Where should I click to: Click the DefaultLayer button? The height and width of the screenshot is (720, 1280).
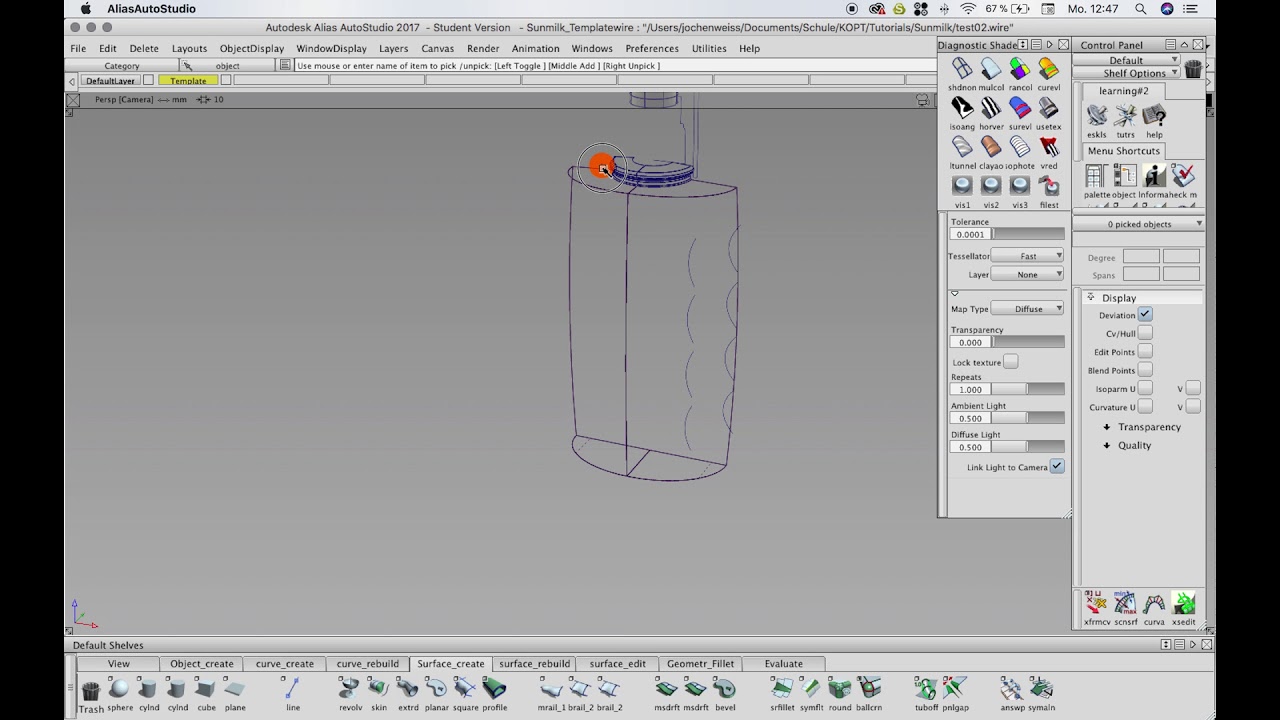click(110, 81)
